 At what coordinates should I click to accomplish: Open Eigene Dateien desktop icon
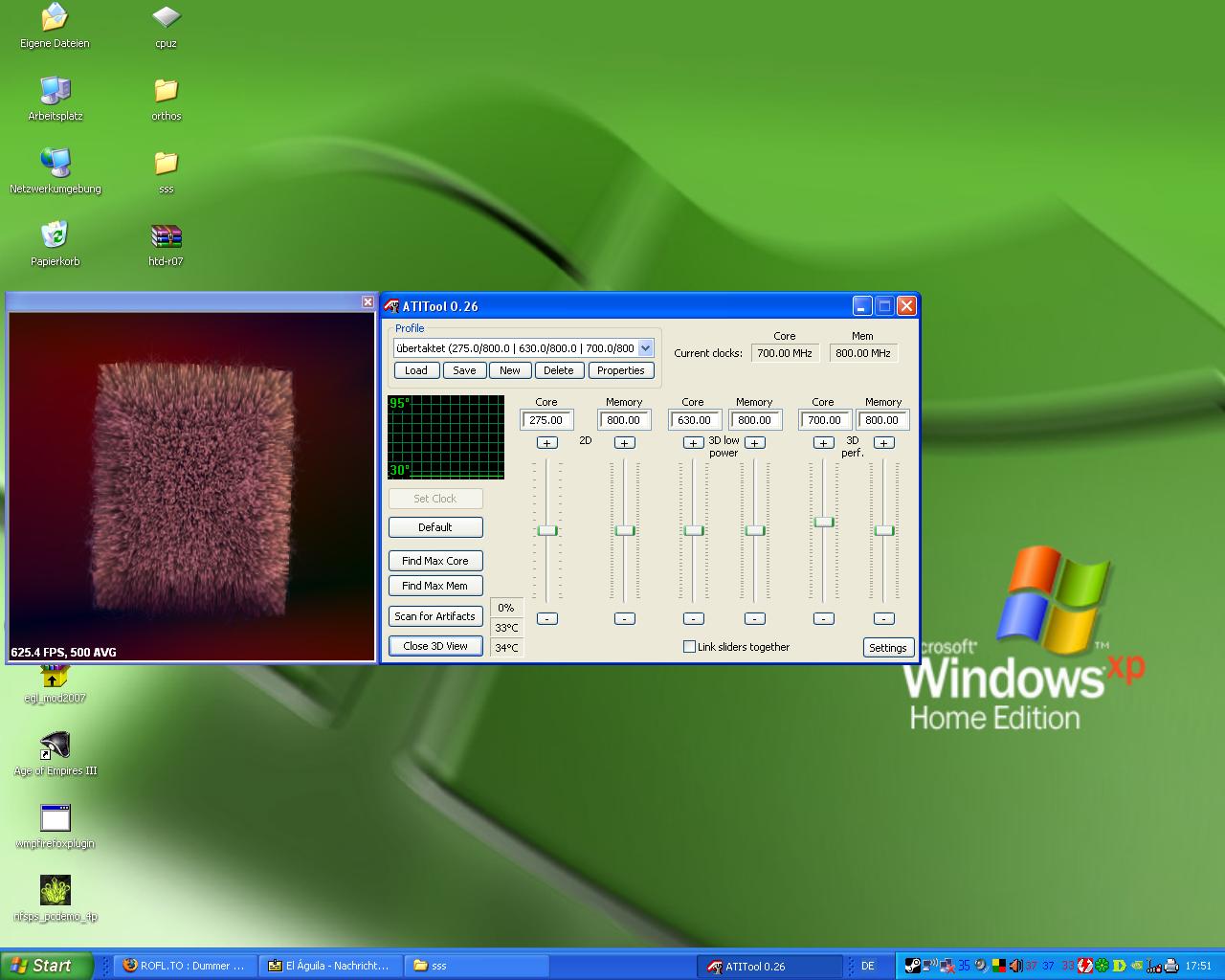click(x=55, y=26)
